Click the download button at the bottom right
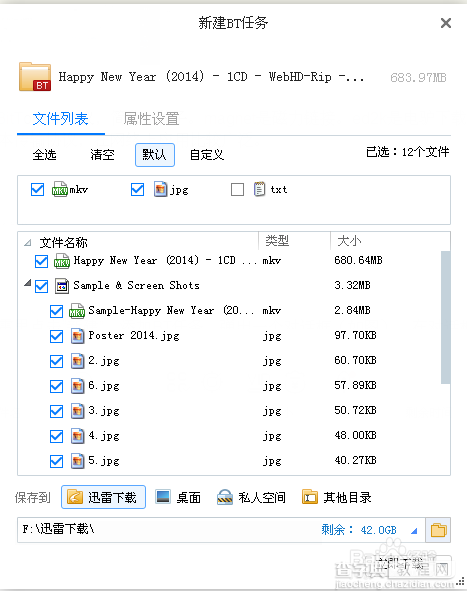This screenshot has width=467, height=591. point(414,565)
